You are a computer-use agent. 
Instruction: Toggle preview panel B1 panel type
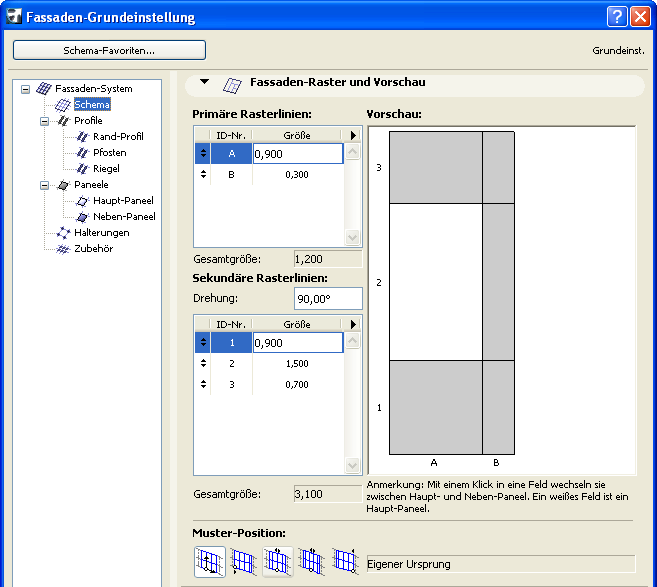coord(499,407)
